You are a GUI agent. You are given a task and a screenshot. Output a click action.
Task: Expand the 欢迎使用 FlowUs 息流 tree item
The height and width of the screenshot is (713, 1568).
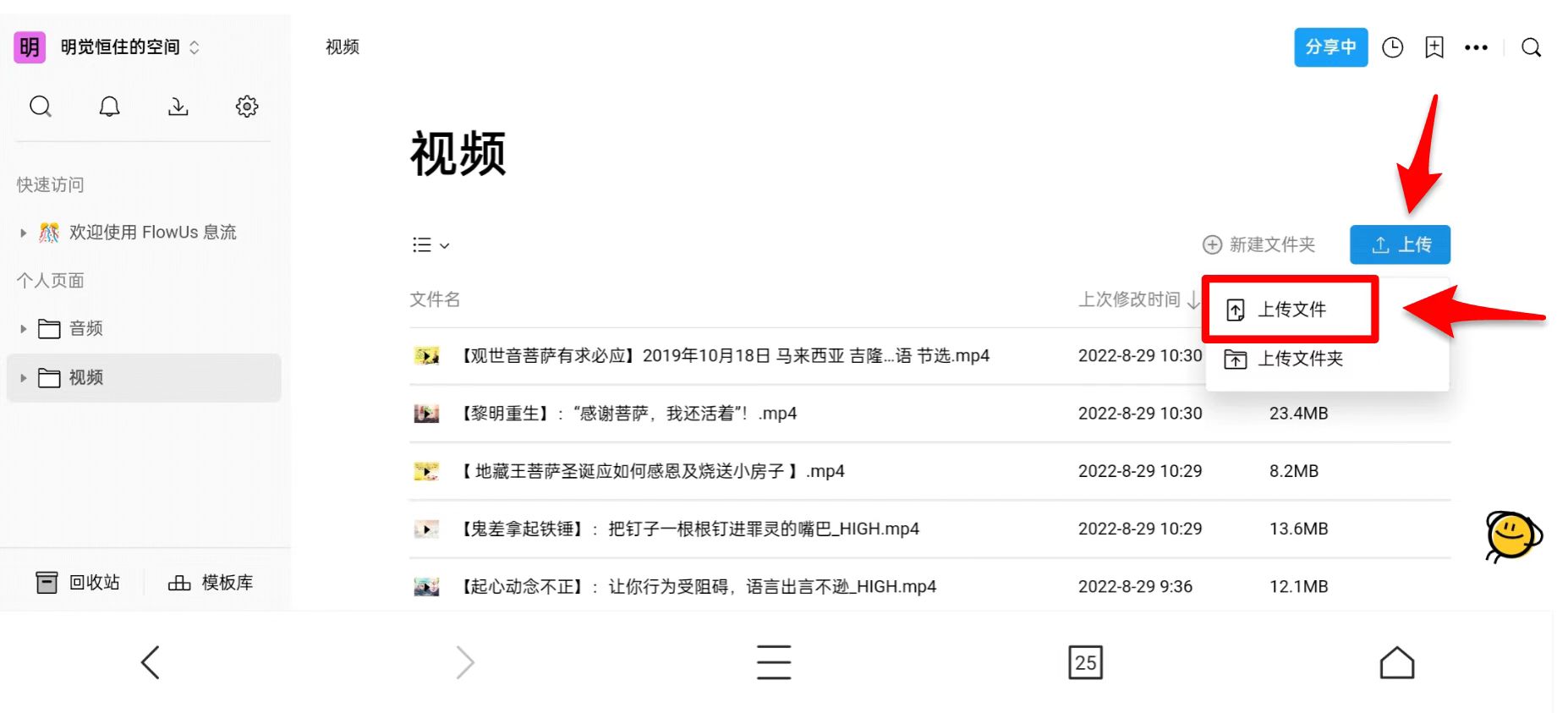[24, 233]
